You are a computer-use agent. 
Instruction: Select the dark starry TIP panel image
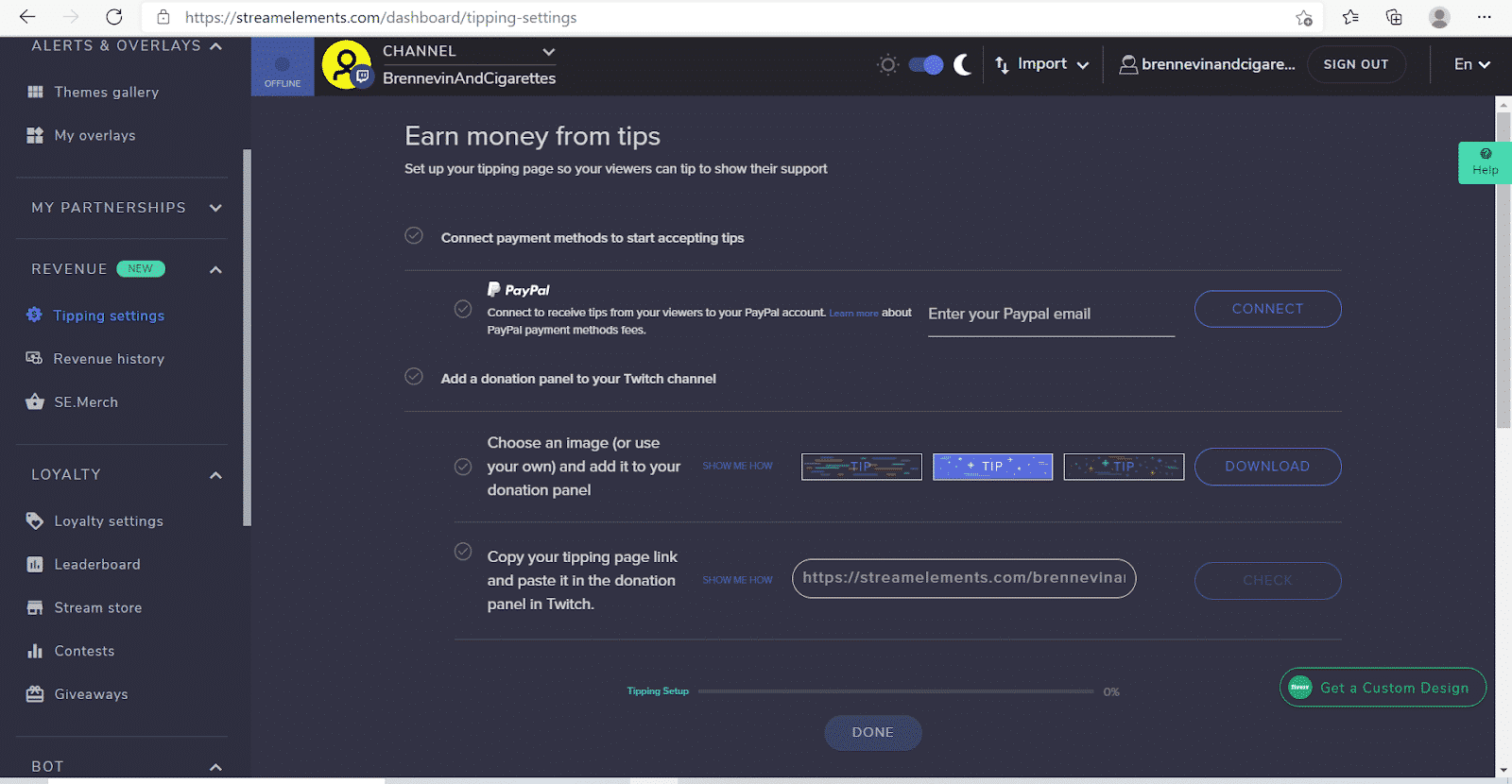tap(1124, 467)
